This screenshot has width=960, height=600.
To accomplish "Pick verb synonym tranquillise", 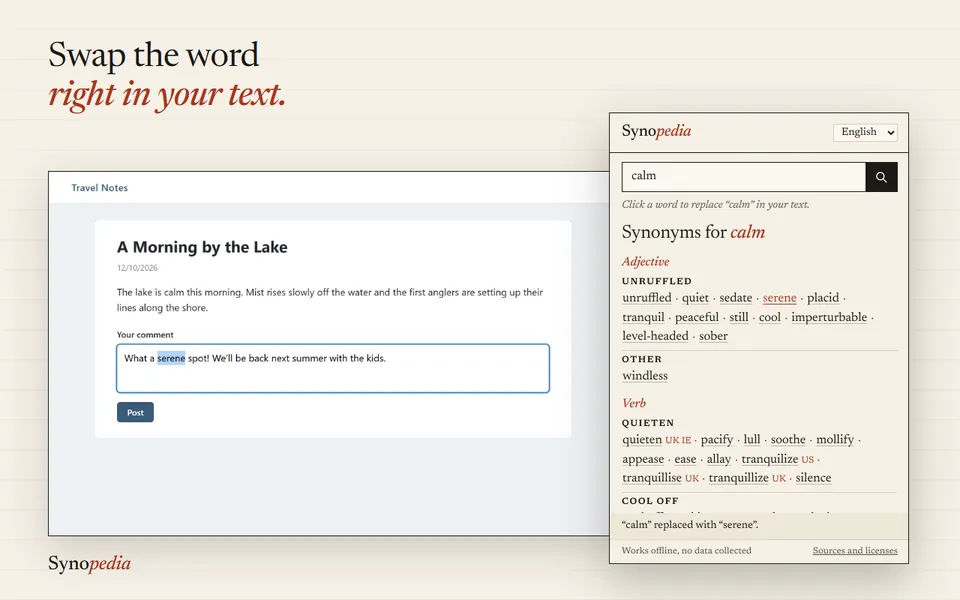I will pos(651,478).
